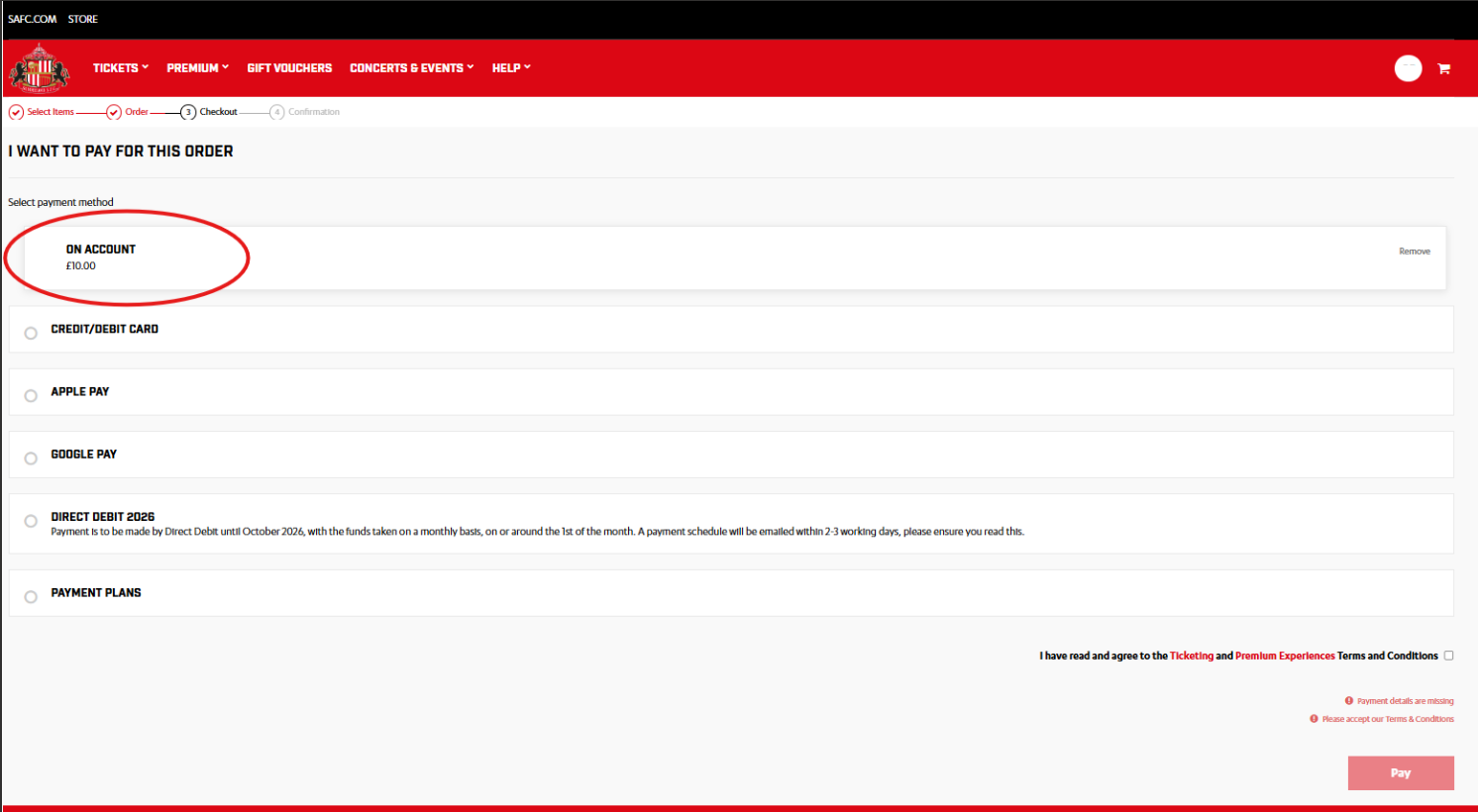Screen dimensions: 1478x812
Task: Click the Order step checkmark icon
Action: pyautogui.click(x=114, y=113)
